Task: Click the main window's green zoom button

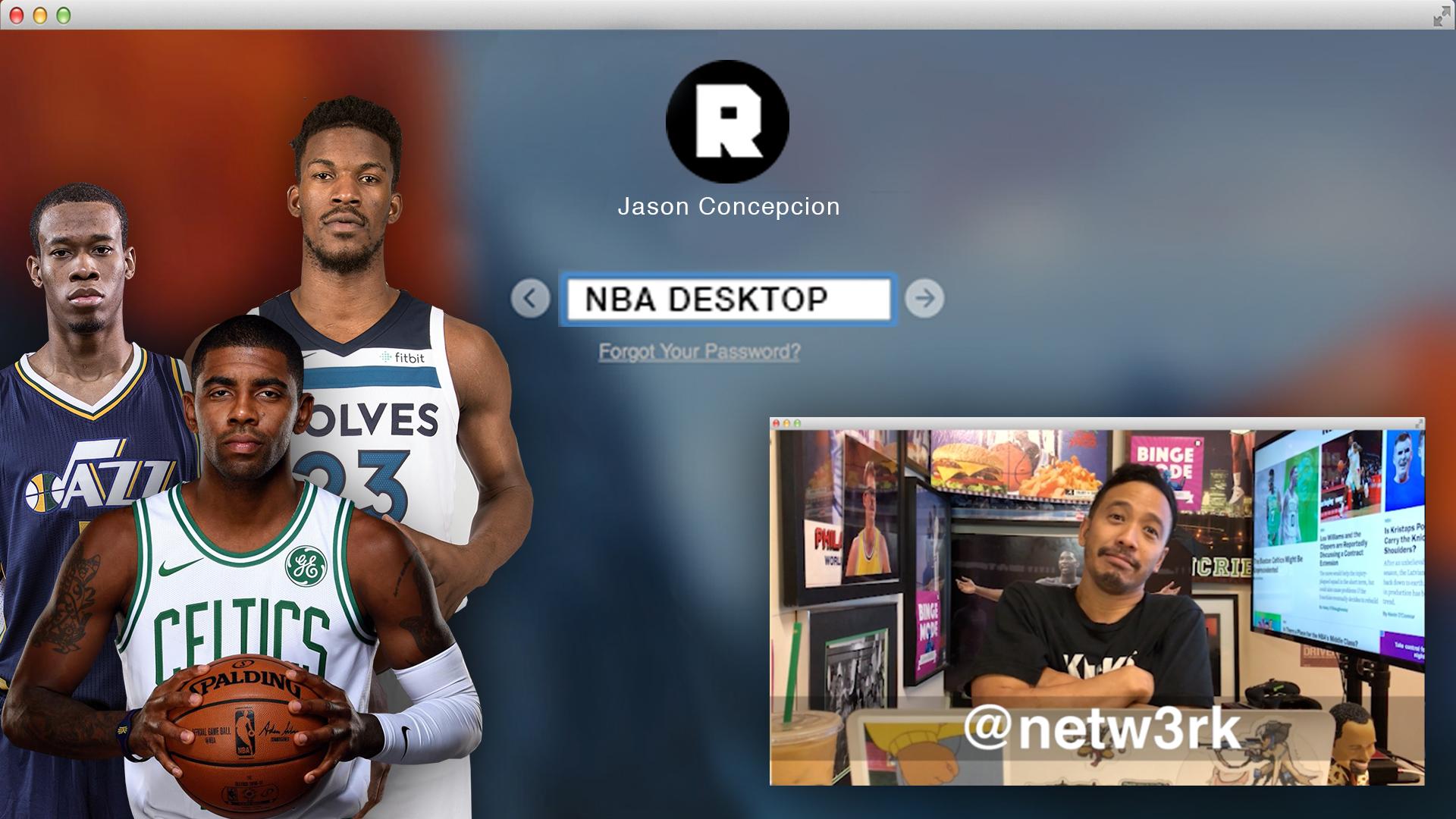Action: [64, 16]
